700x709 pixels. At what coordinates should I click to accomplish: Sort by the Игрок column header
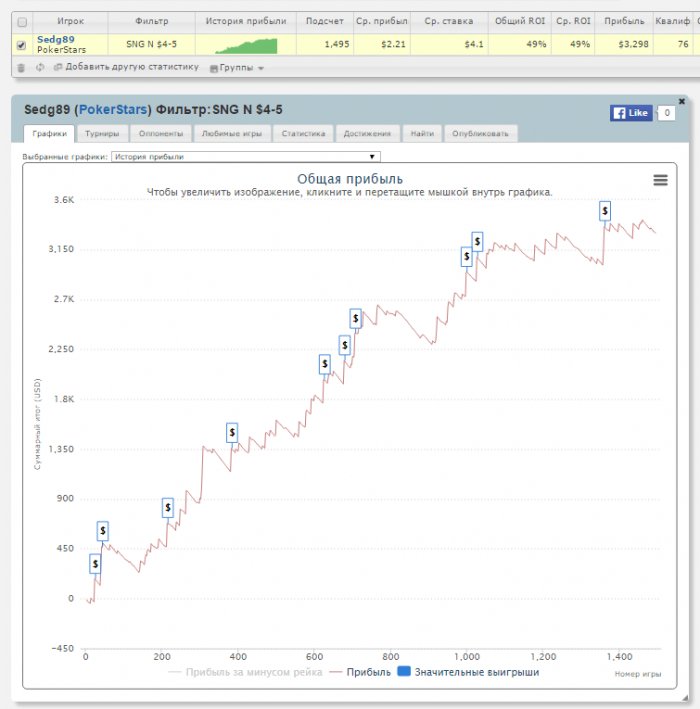70,21
